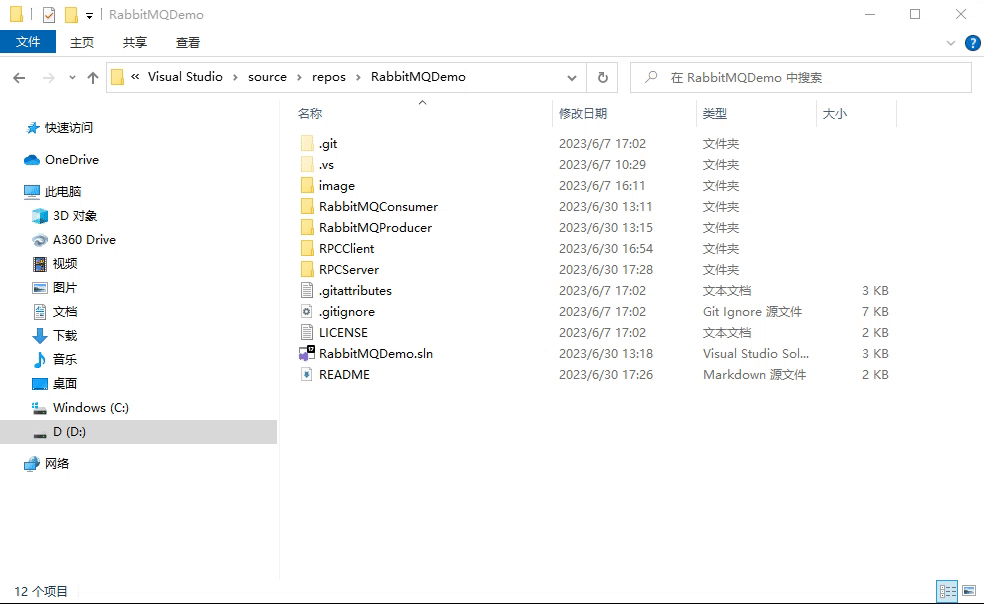This screenshot has width=984, height=604.
Task: Open OneDrive in navigation pane
Action: click(62, 160)
